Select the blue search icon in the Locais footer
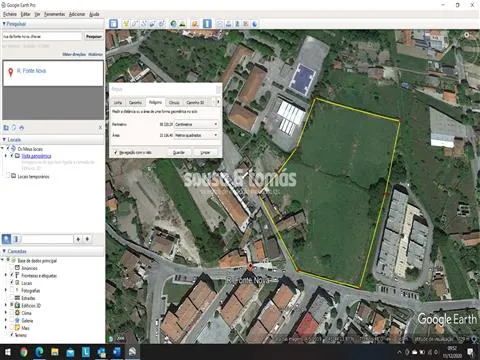The height and width of the screenshot is (360, 480). pyautogui.click(x=6, y=239)
